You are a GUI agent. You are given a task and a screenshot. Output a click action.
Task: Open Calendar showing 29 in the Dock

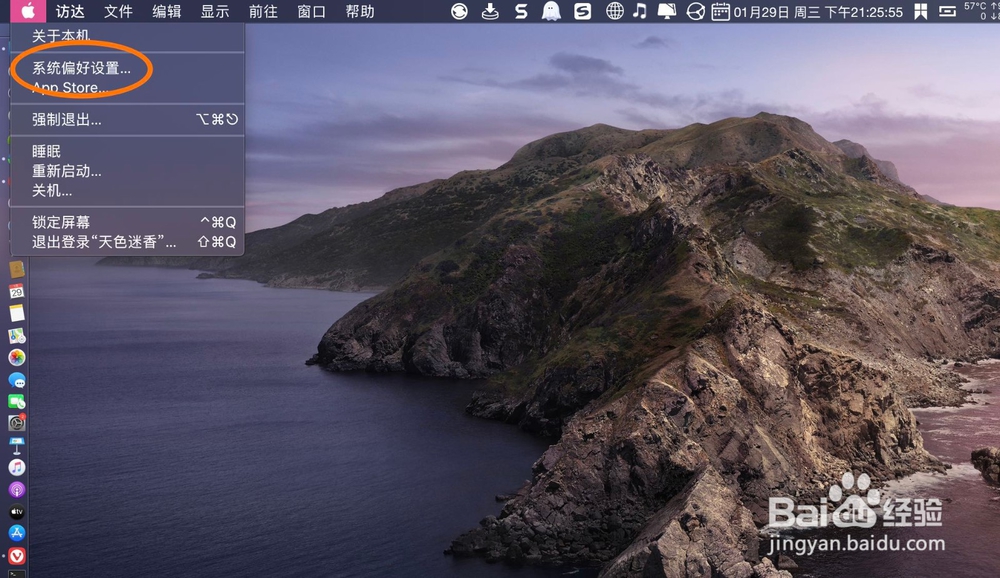pyautogui.click(x=17, y=291)
